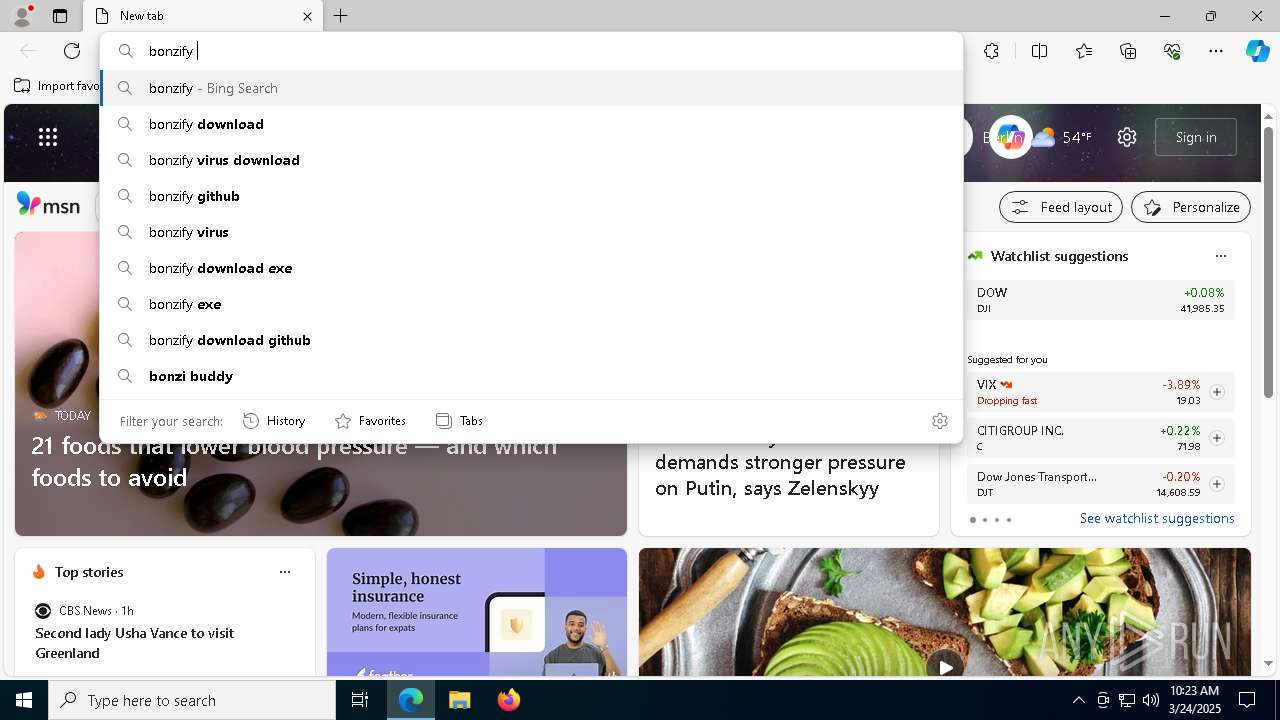This screenshot has width=1280, height=720.
Task: Open the browser profile icon
Action: tap(21, 16)
